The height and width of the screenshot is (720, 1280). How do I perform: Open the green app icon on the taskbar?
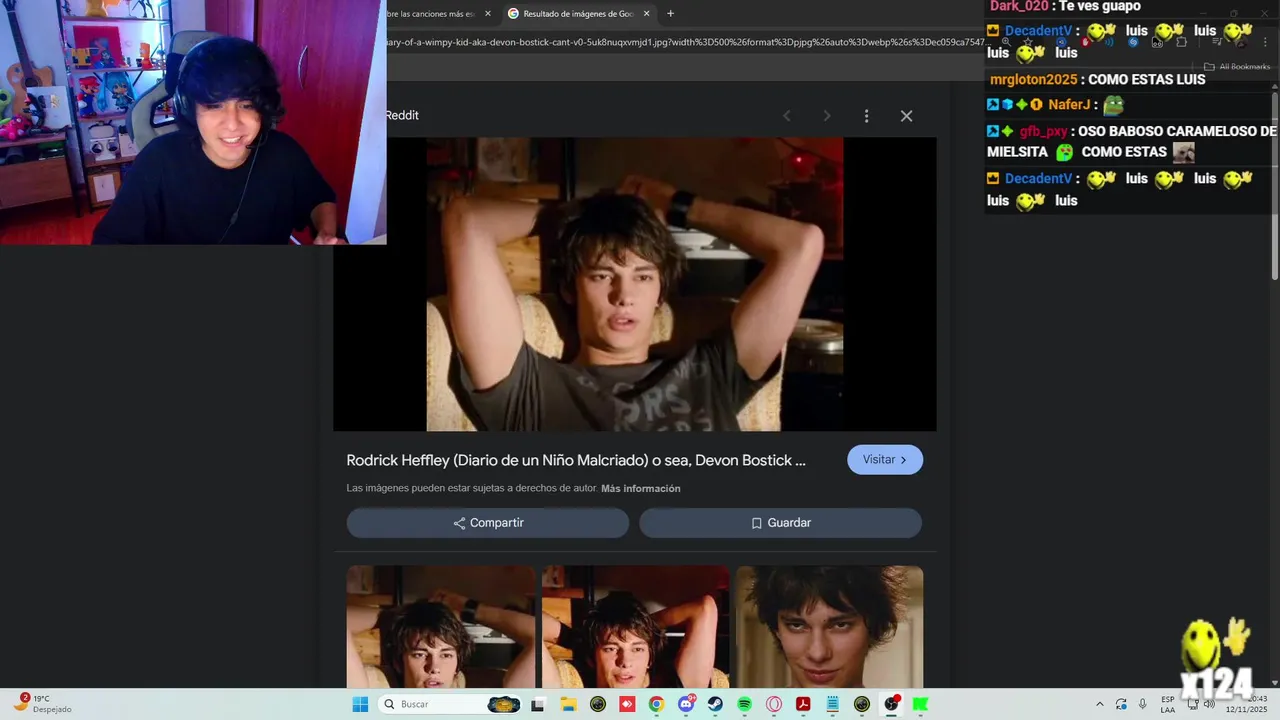920,704
